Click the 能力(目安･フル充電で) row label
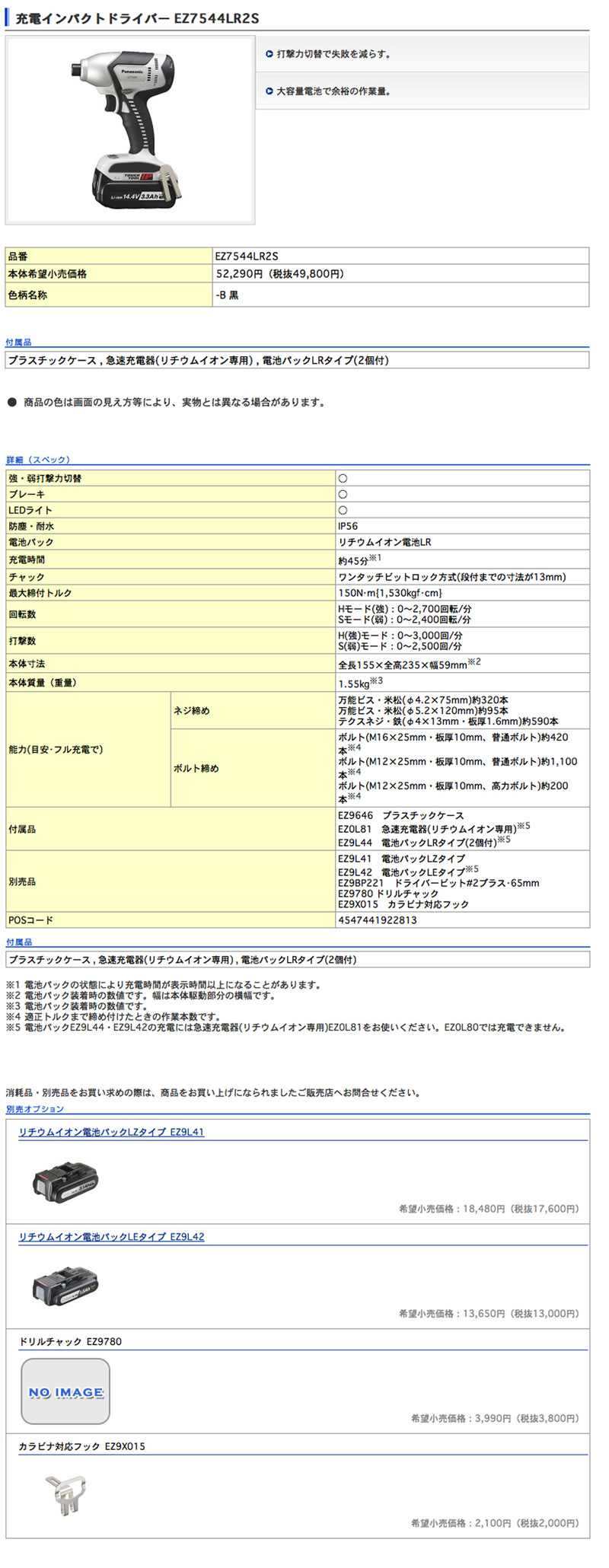 56,750
